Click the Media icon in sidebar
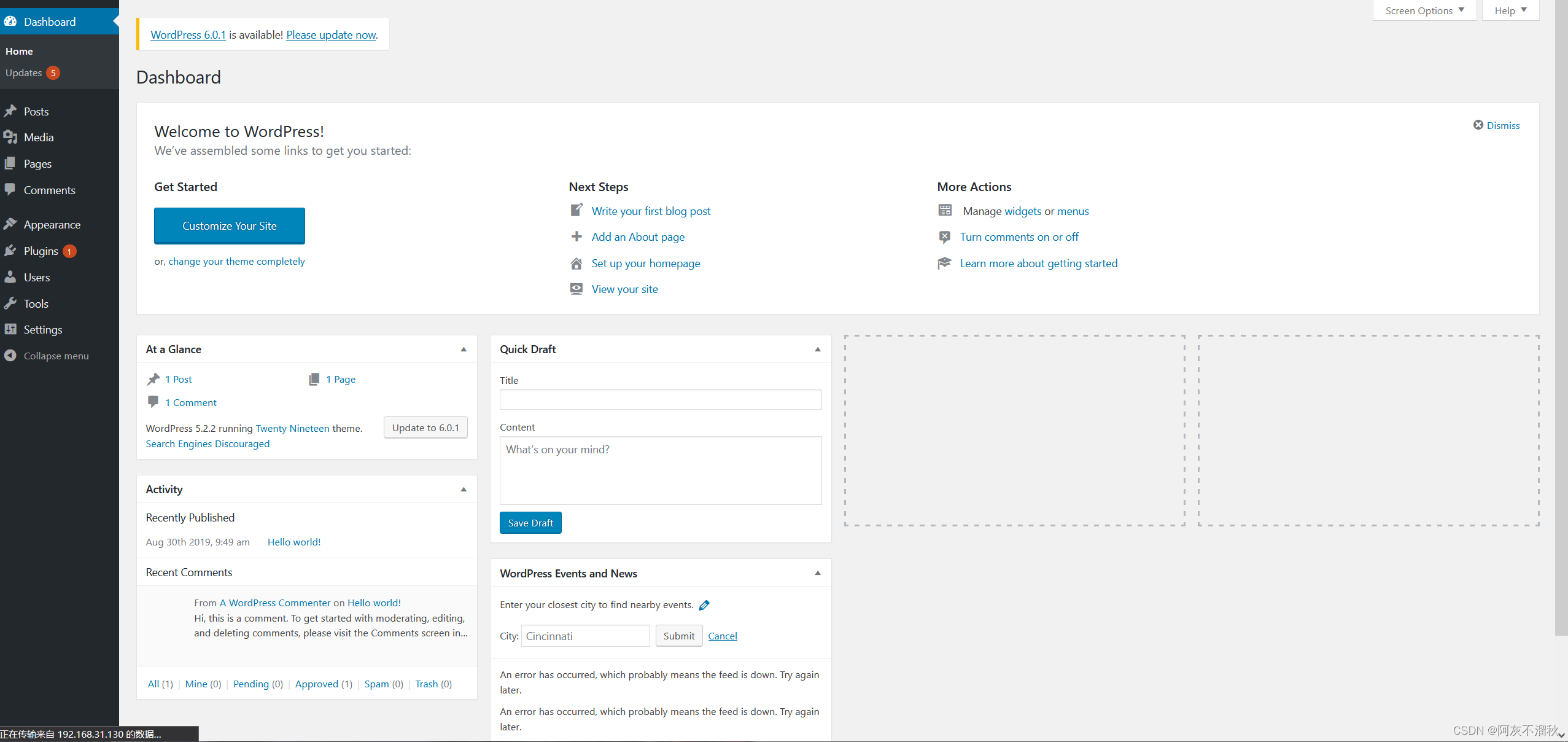The image size is (1568, 742). click(x=10, y=137)
